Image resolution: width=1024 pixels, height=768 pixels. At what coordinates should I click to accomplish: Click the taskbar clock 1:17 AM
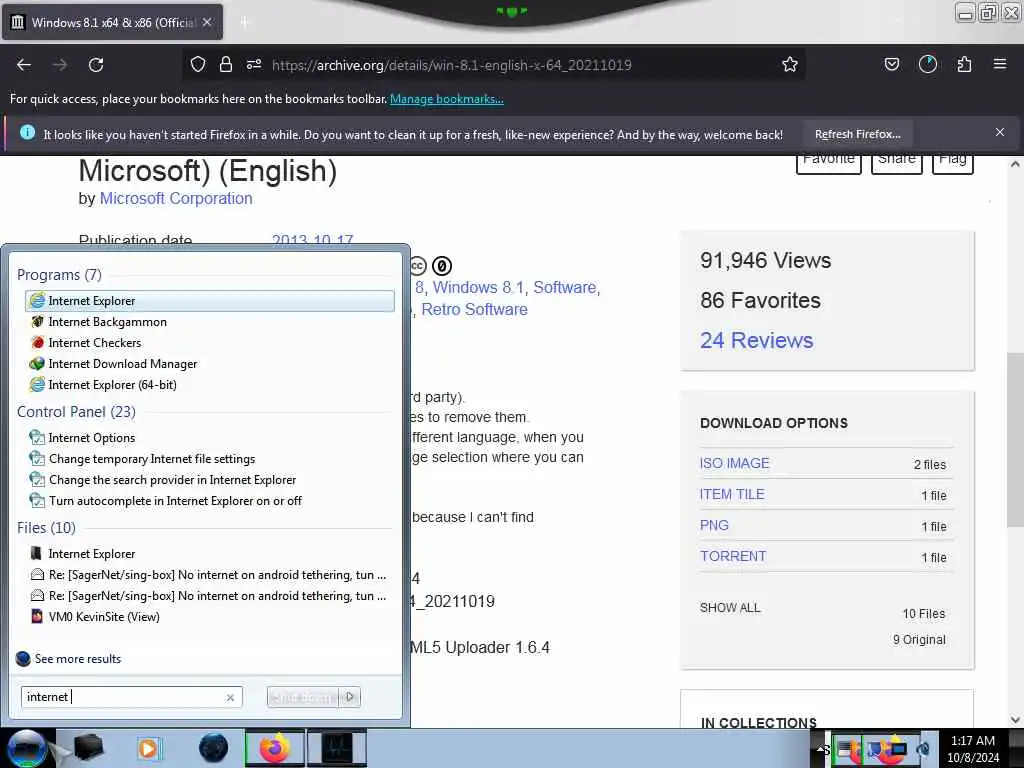973,748
